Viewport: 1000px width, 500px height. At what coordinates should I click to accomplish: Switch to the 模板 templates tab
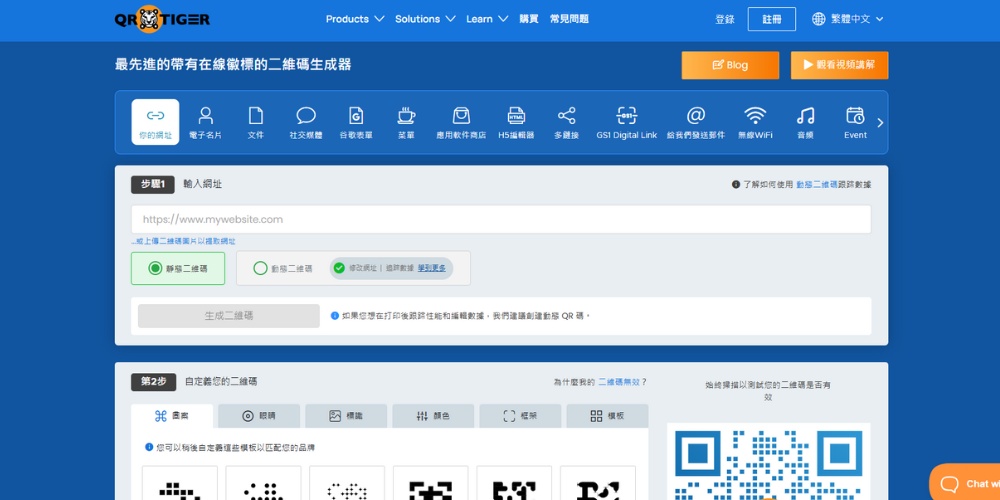607,416
